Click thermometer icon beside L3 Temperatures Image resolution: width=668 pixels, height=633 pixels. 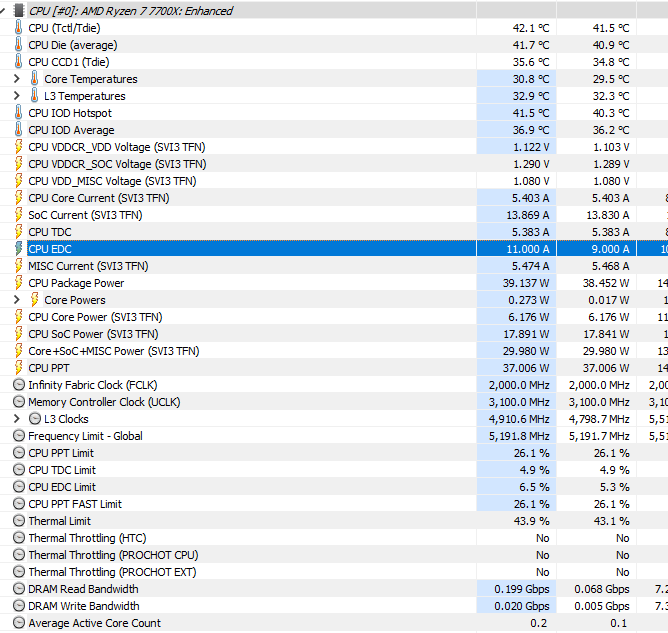click(35, 96)
